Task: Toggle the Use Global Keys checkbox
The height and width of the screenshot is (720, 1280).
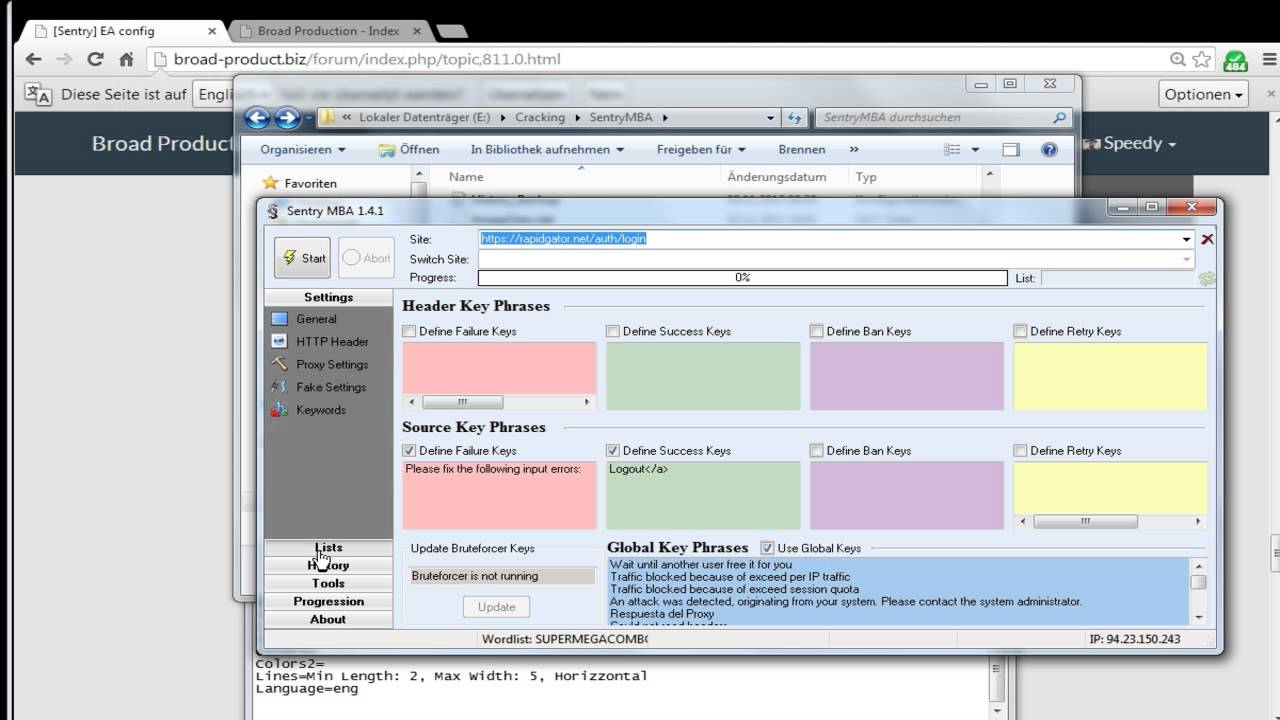Action: [767, 548]
